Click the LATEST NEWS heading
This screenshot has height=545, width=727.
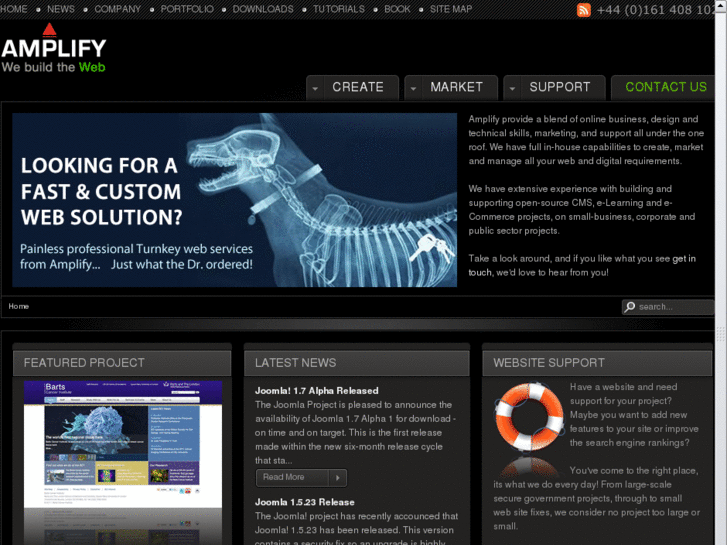pos(295,363)
